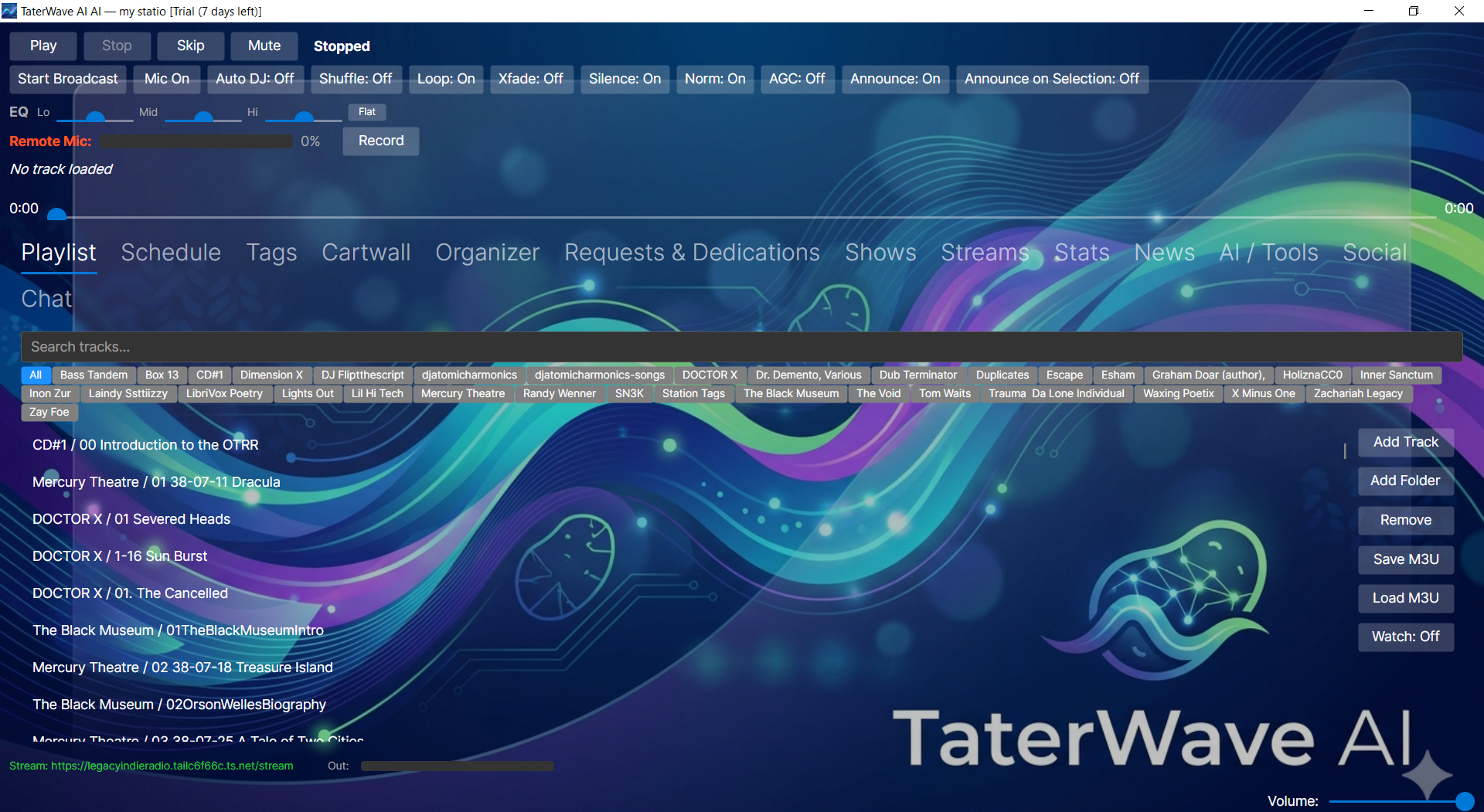Toggle Auto DJ on

tap(255, 79)
